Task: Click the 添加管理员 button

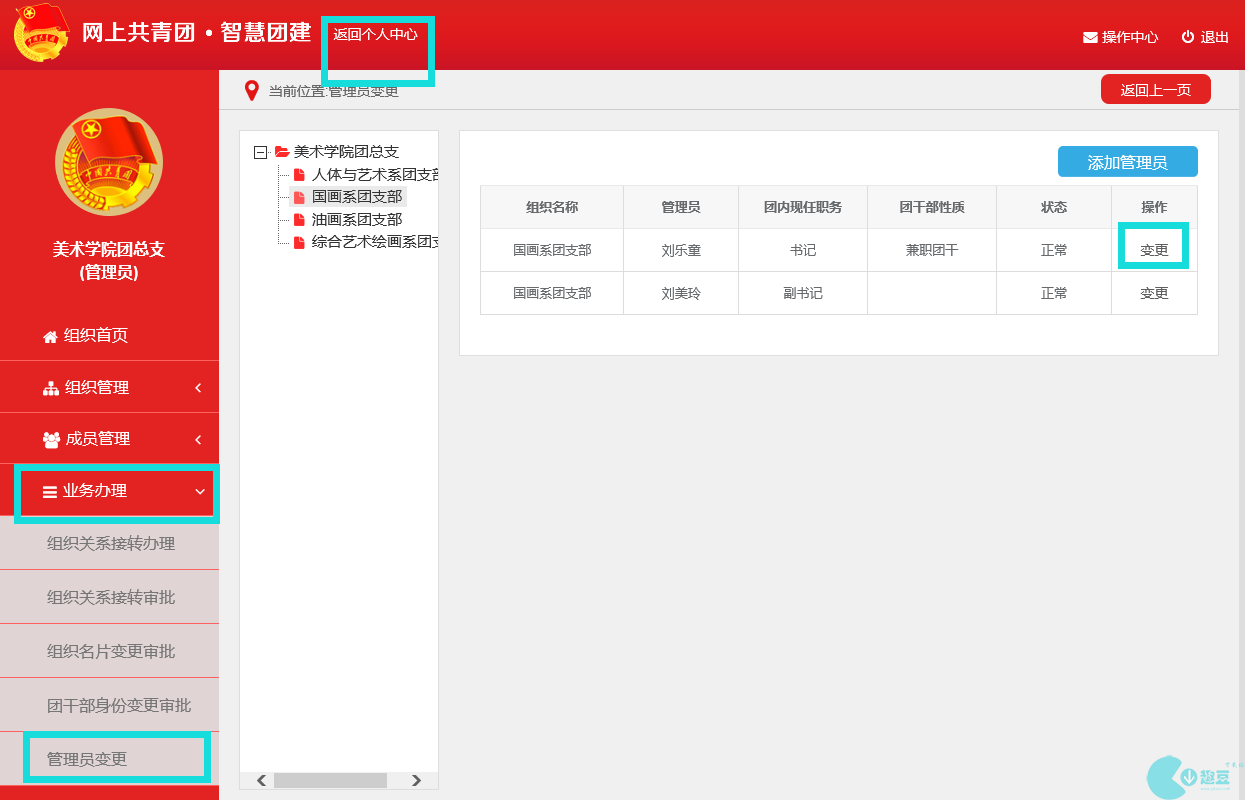Action: pyautogui.click(x=1127, y=162)
